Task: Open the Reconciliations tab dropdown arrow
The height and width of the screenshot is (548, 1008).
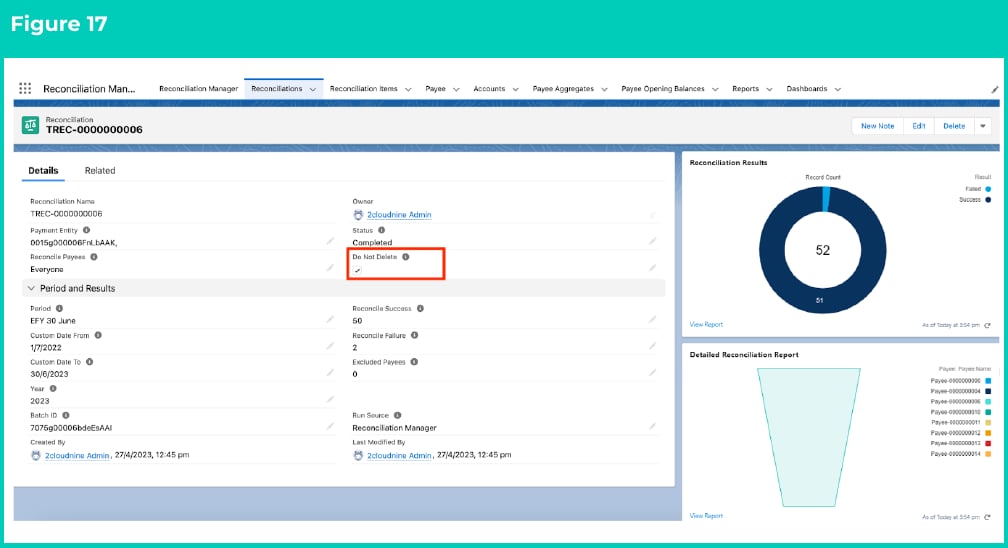Action: pyautogui.click(x=313, y=89)
